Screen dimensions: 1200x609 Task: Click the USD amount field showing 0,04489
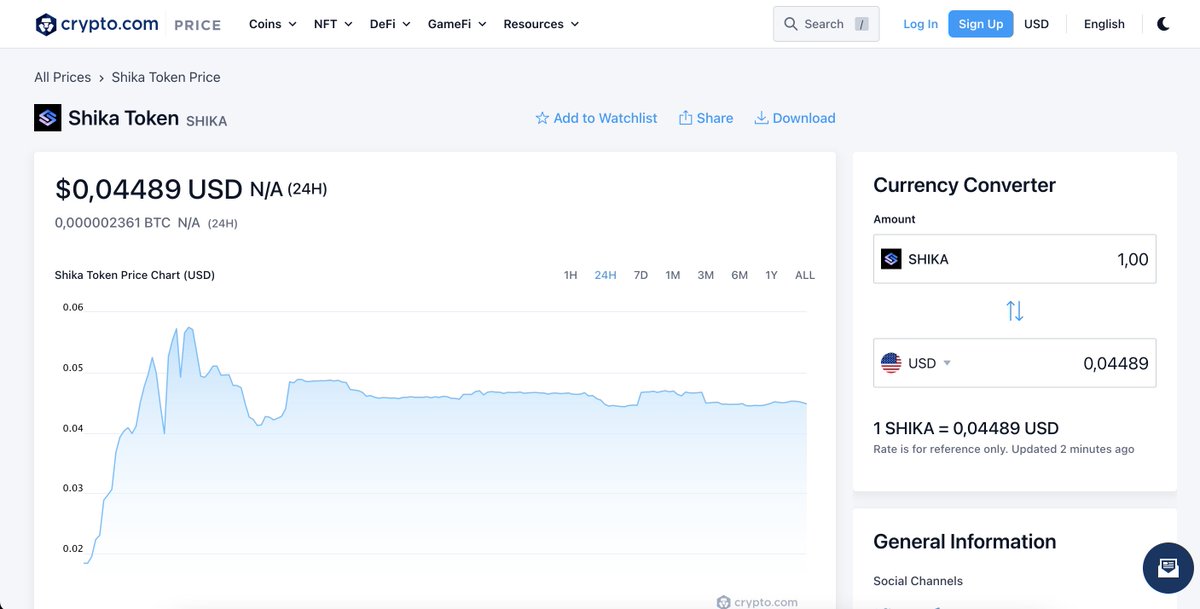click(x=1015, y=363)
